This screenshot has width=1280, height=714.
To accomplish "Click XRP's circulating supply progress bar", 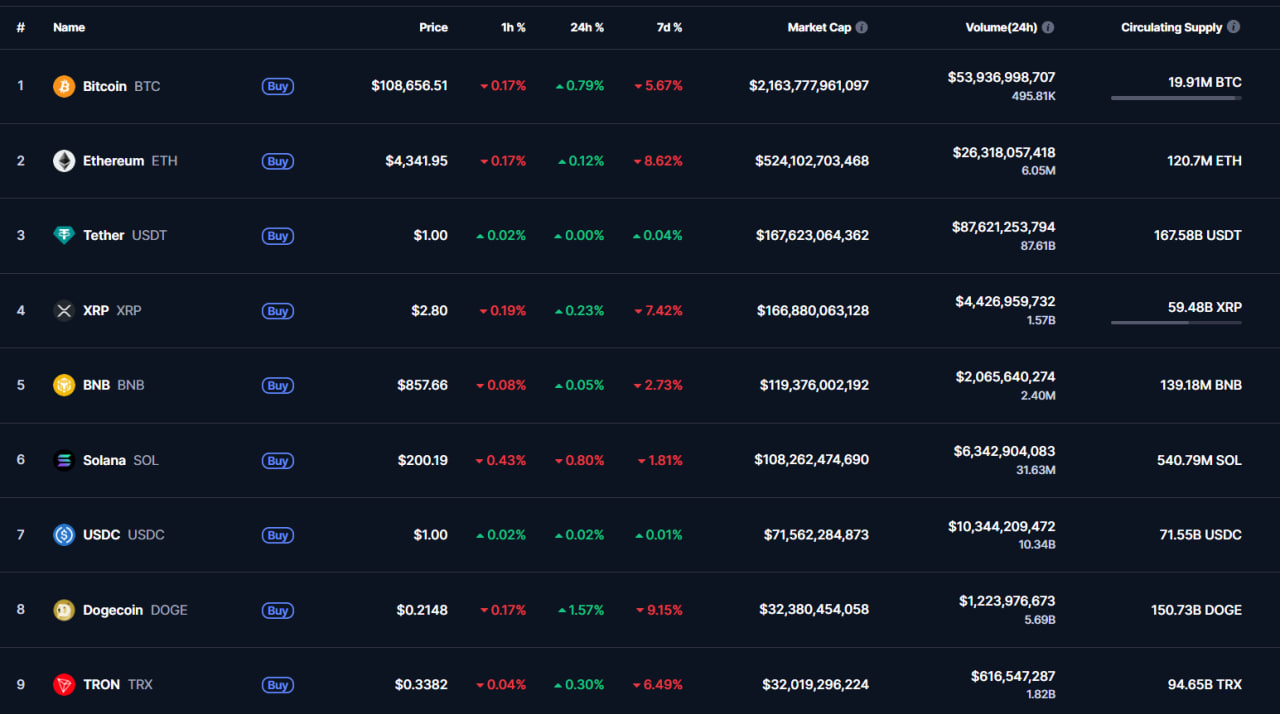I will coord(1176,323).
